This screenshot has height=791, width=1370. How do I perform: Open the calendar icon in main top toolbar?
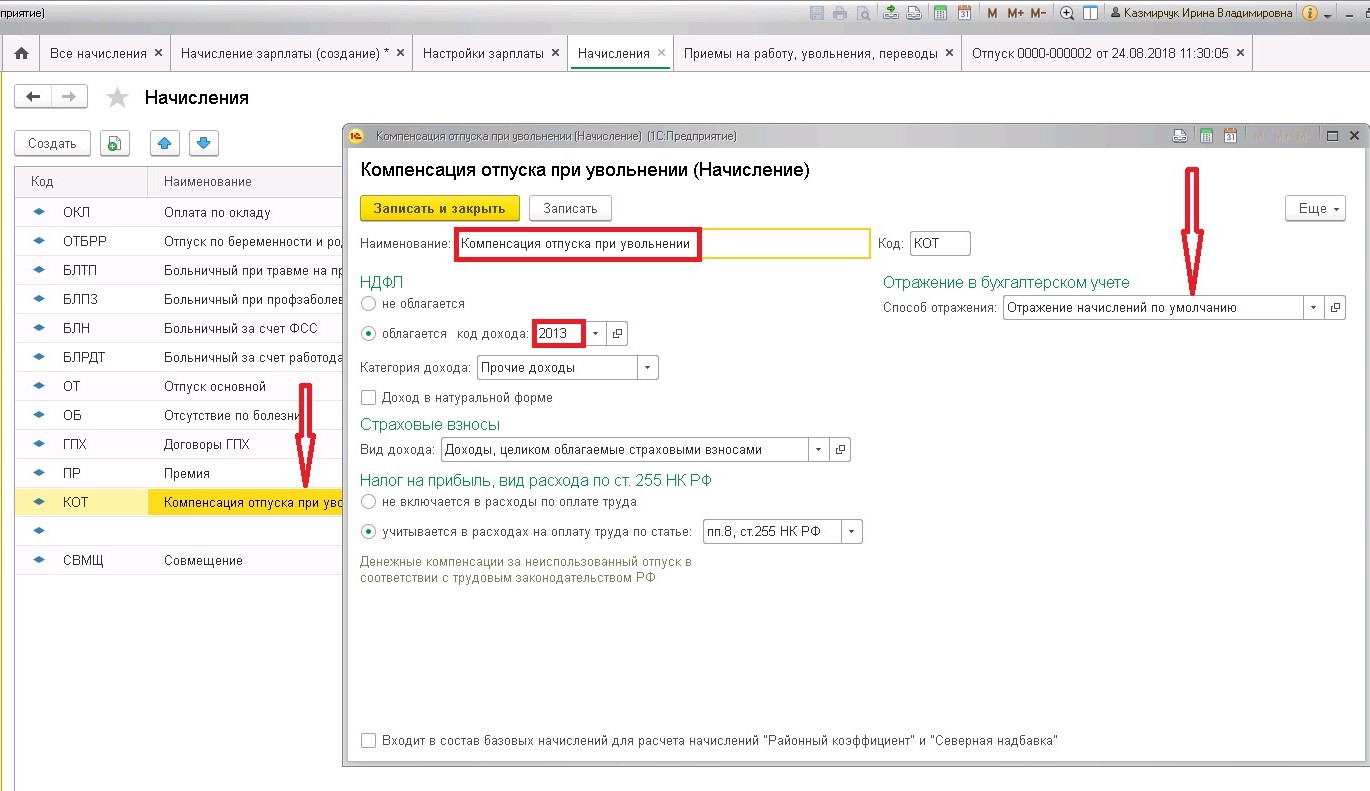[964, 13]
